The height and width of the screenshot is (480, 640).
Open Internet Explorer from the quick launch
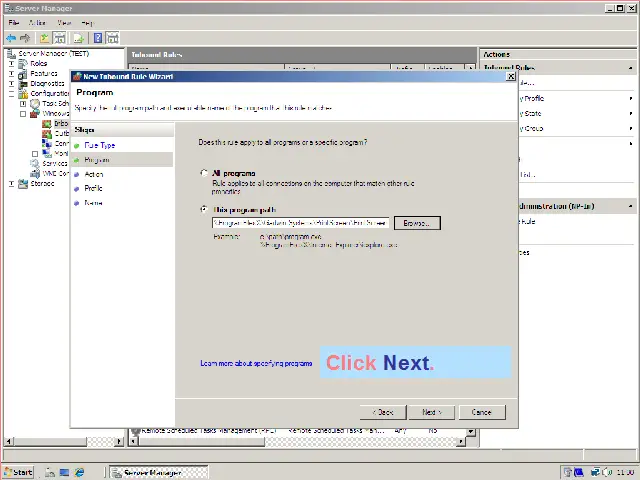[x=80, y=472]
